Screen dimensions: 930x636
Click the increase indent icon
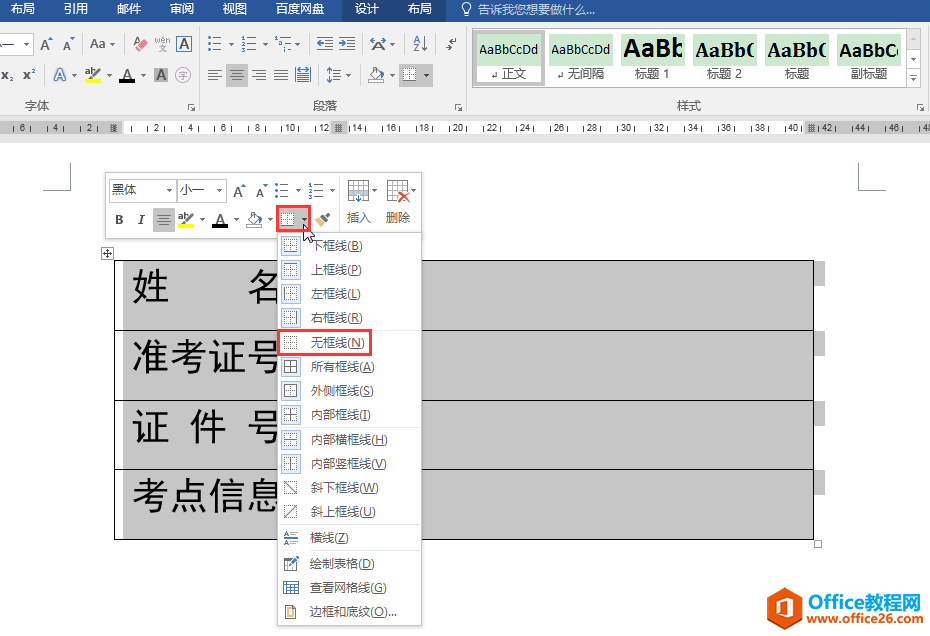tap(347, 43)
